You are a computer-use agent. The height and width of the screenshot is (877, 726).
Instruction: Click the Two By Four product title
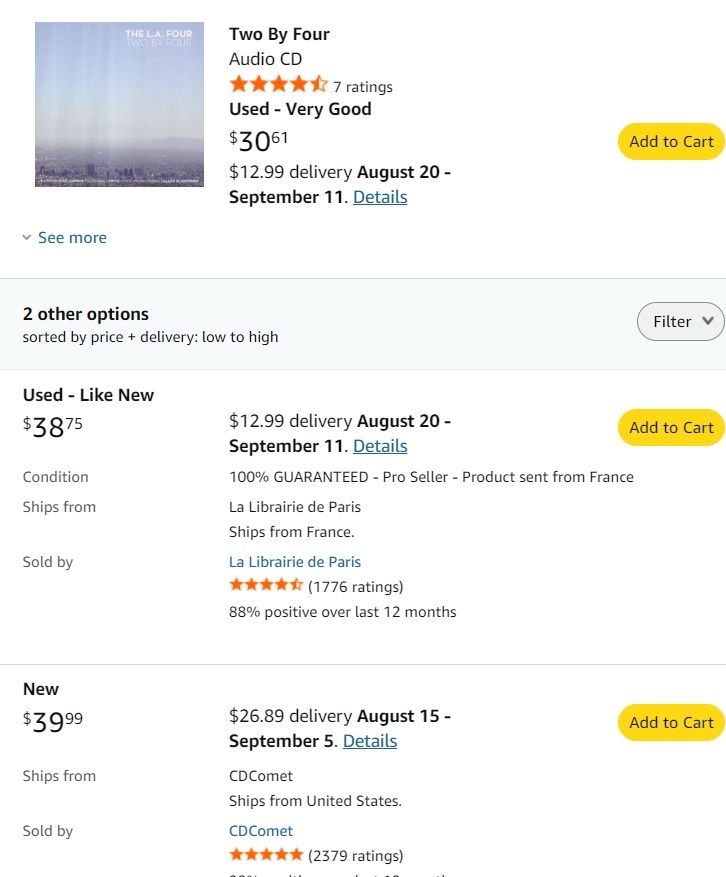pos(279,34)
